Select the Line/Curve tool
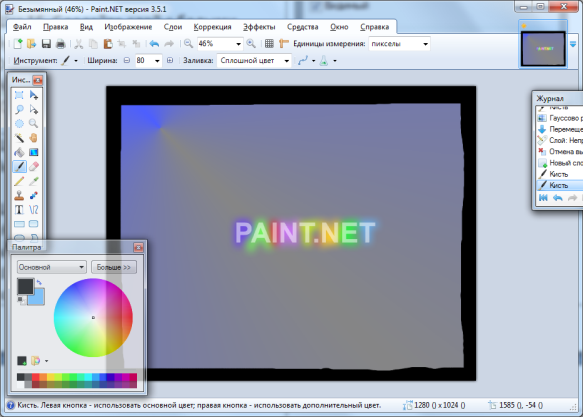Screen dimensions: 583x417 click(x=33, y=210)
